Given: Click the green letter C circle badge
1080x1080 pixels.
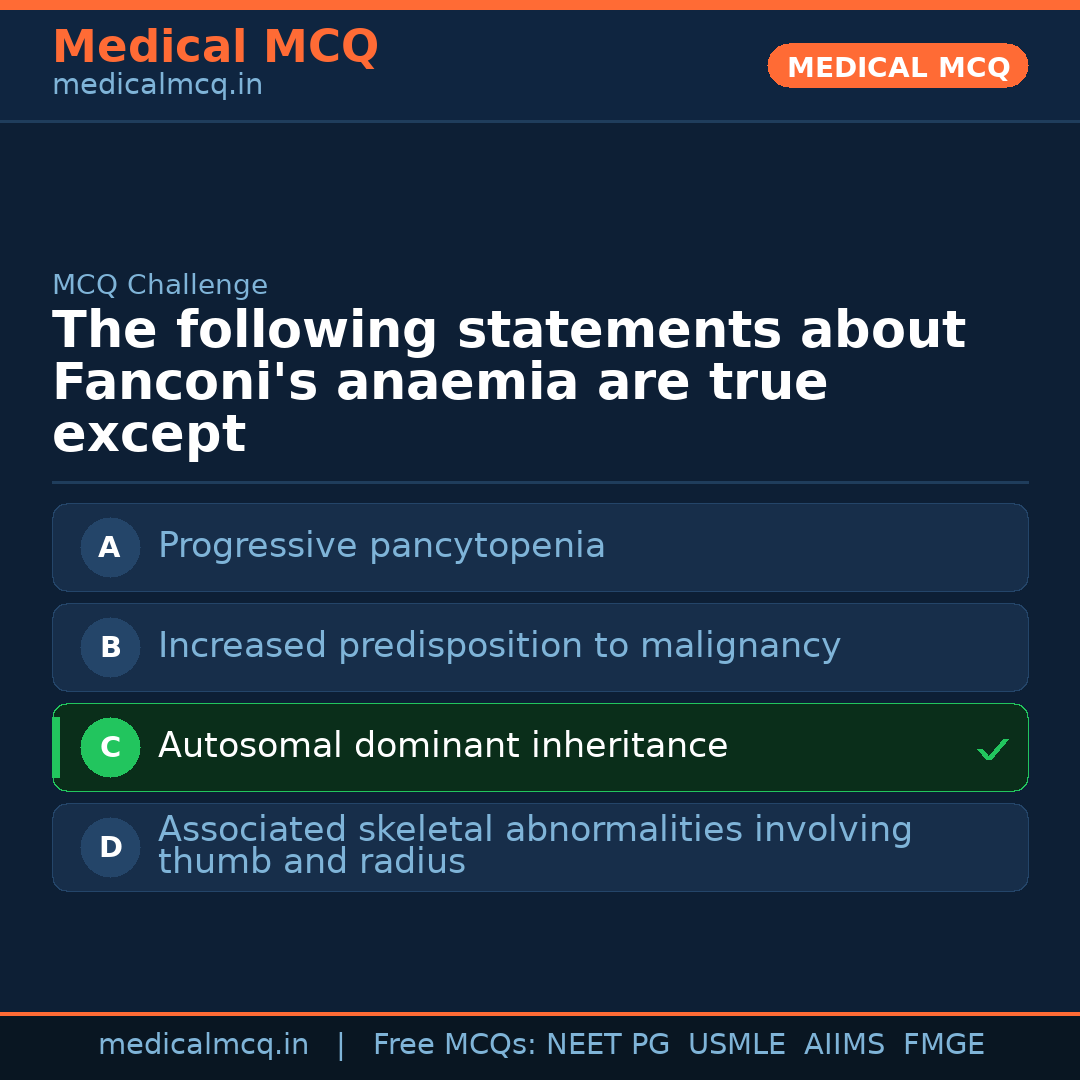Looking at the screenshot, I should pos(110,747).
